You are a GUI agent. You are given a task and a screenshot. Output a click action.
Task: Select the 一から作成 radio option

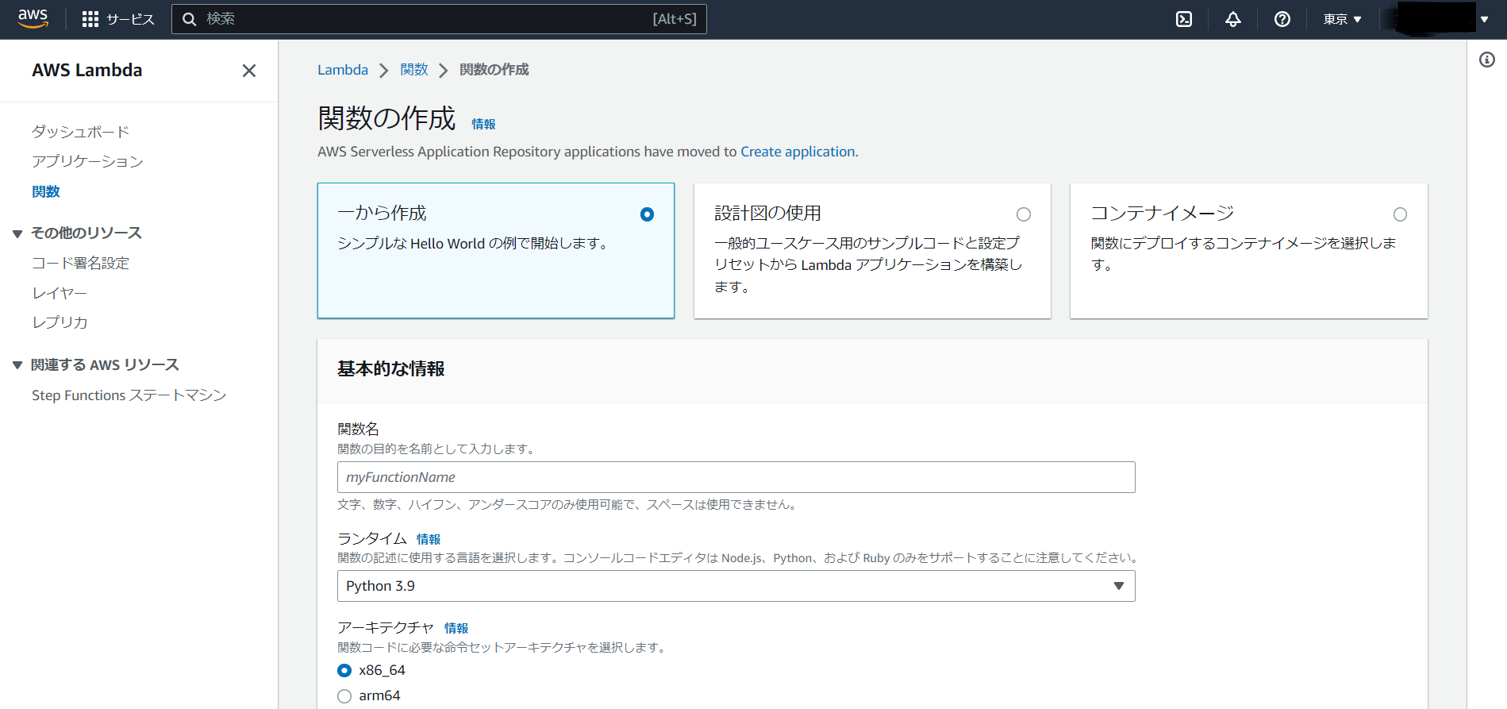pos(647,214)
